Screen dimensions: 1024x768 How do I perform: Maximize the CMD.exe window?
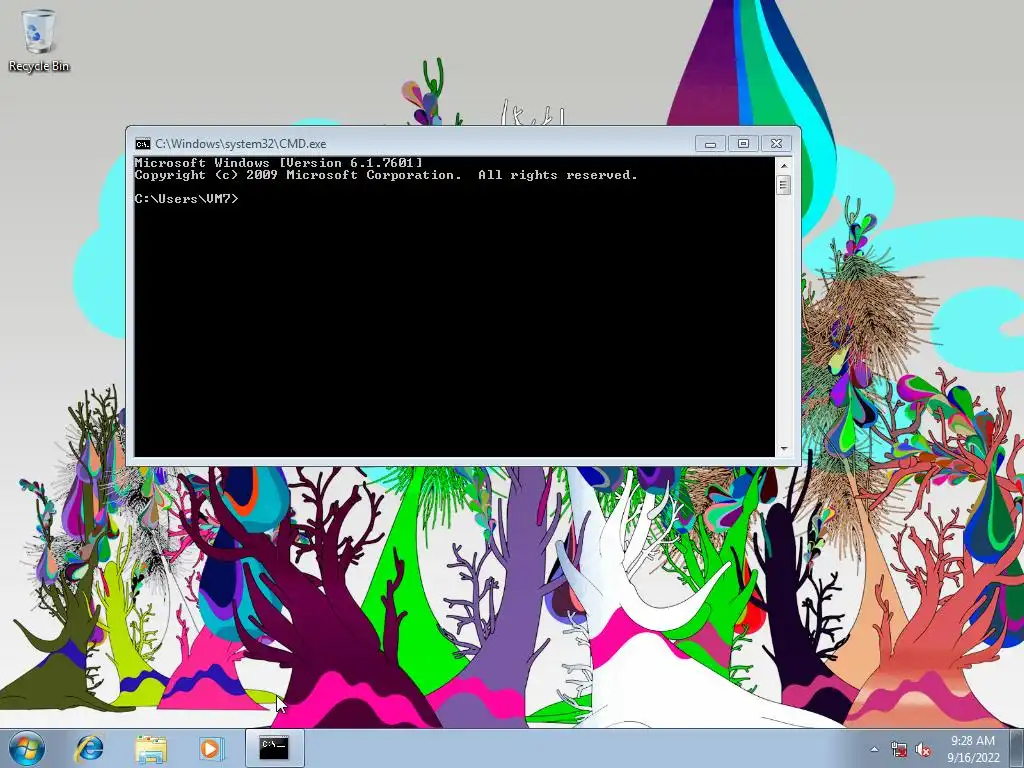click(743, 144)
